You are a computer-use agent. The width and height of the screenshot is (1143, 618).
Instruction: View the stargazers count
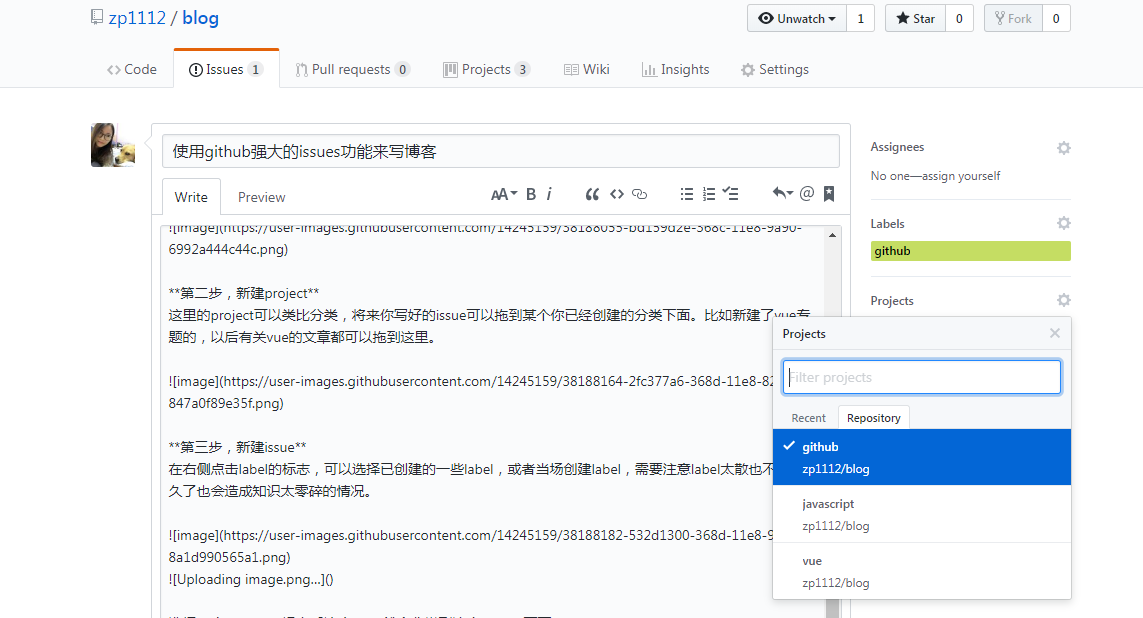point(959,18)
